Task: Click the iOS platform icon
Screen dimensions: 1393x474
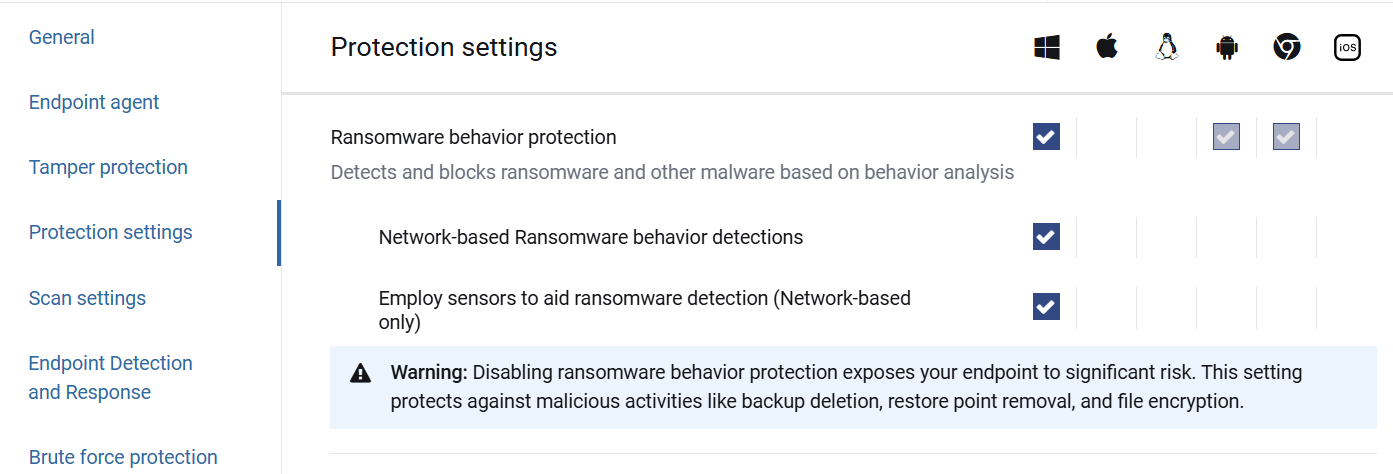Action: pyautogui.click(x=1347, y=47)
